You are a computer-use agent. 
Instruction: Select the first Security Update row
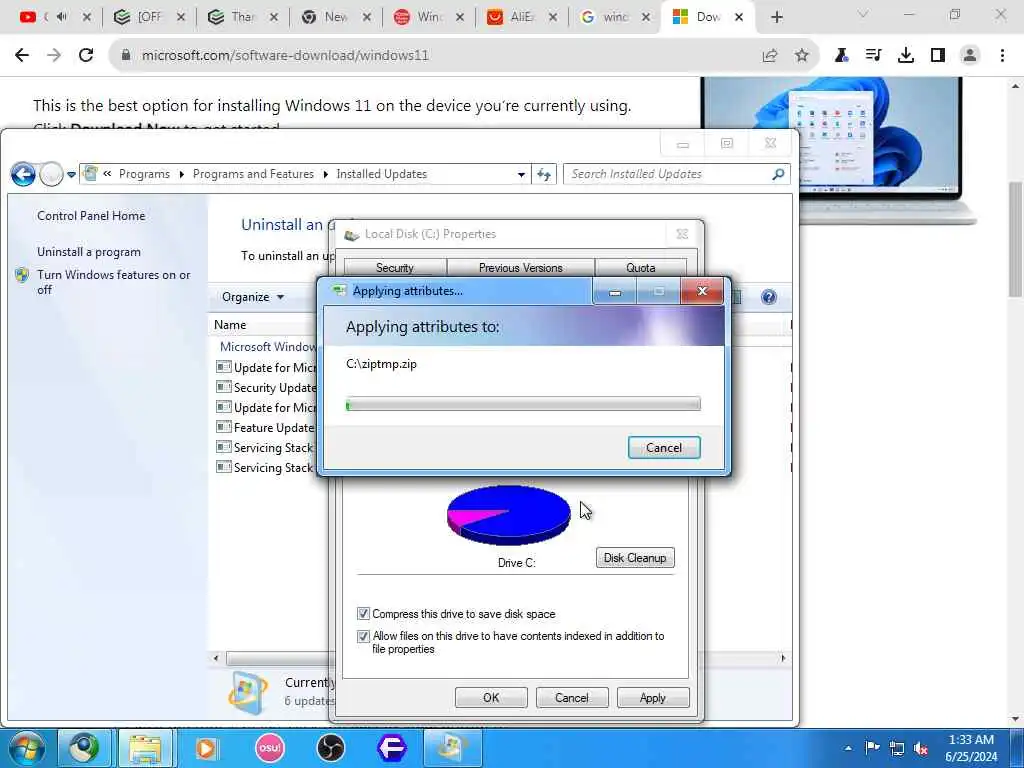tap(266, 388)
